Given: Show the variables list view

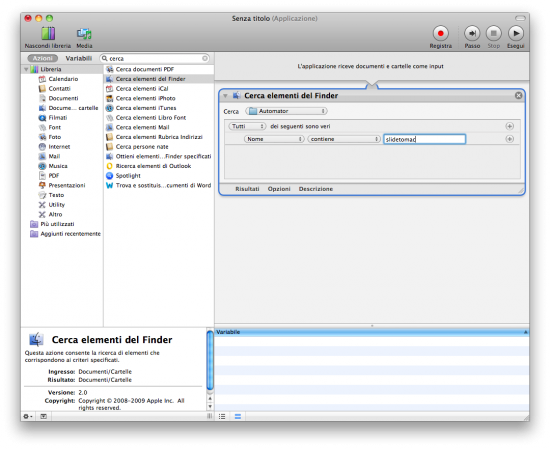Looking at the screenshot, I should 238,416.
